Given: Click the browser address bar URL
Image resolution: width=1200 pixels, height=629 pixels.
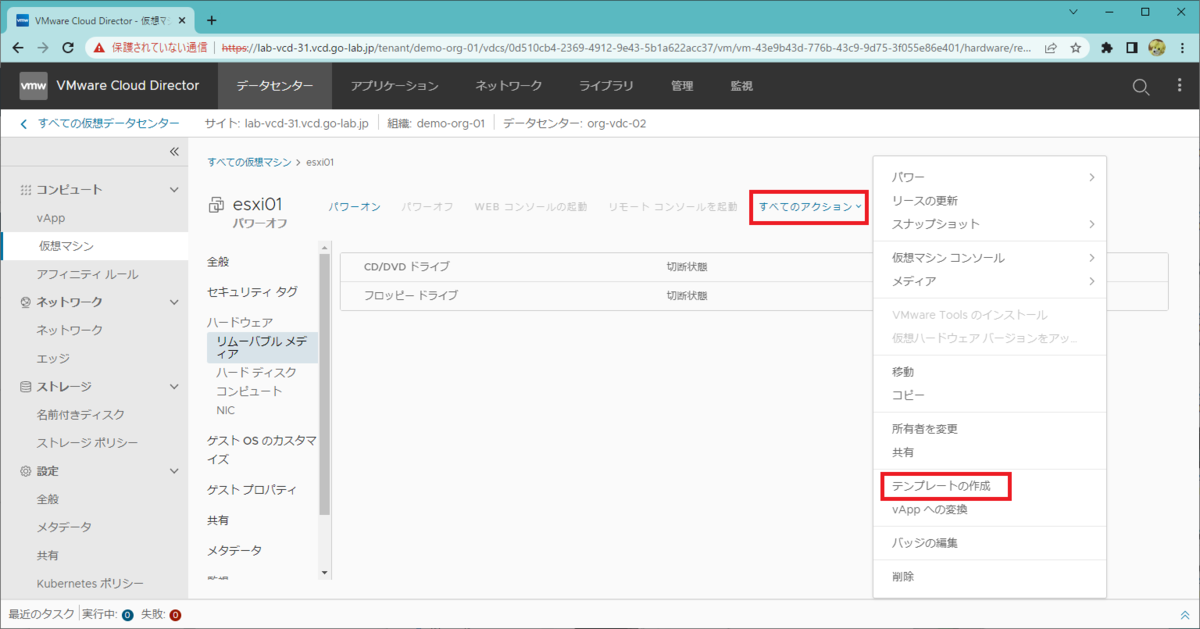Looking at the screenshot, I should pyautogui.click(x=626, y=47).
